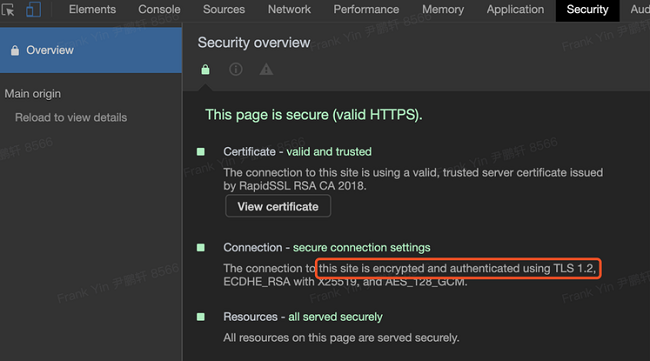The width and height of the screenshot is (650, 361).
Task: Click Main origin heading in sidebar
Action: point(33,94)
